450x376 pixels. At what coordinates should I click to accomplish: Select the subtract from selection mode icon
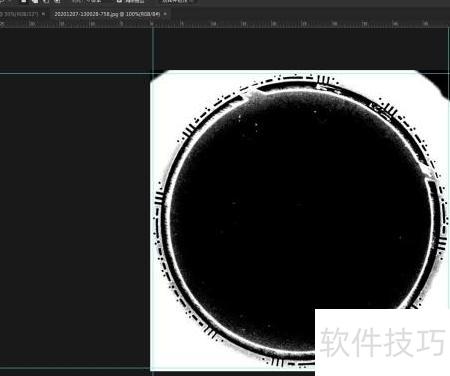point(46,1)
